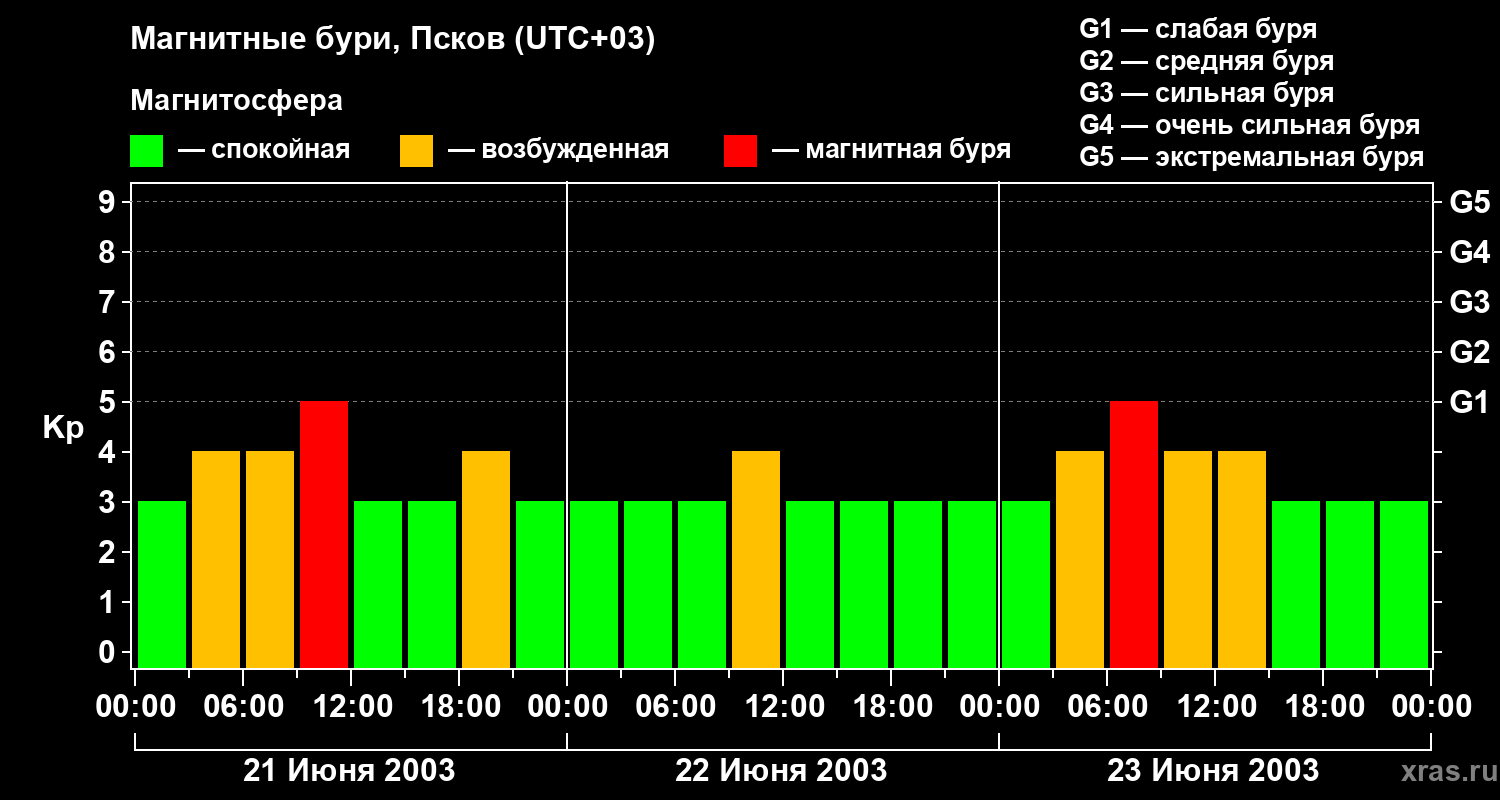1500x800 pixels.
Task: Click the '— возбужденная' legend label
Action: point(558,150)
